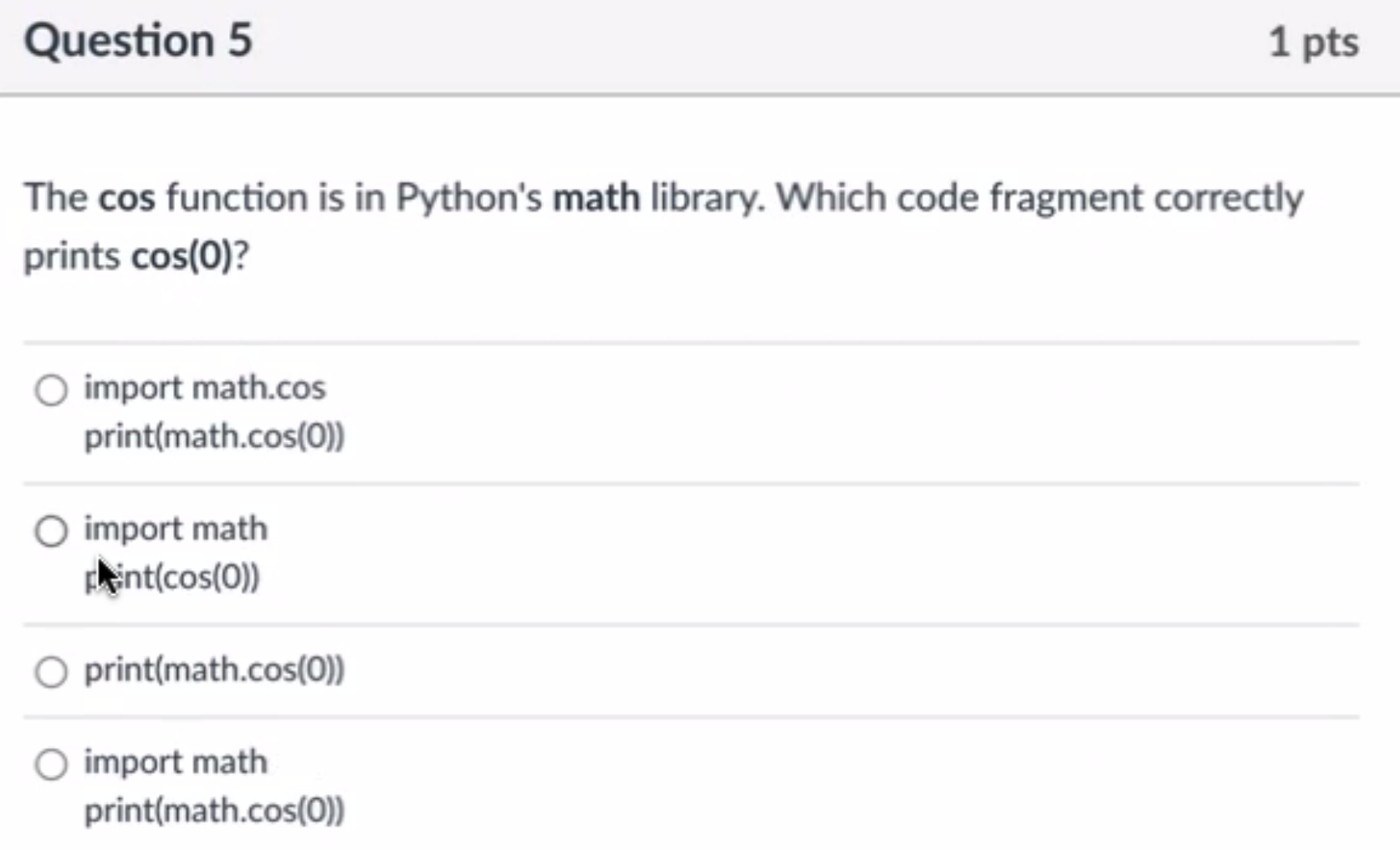Click 'print(math.cos(0))' text under 'import math.cos'
This screenshot has width=1400, height=850.
click(214, 437)
